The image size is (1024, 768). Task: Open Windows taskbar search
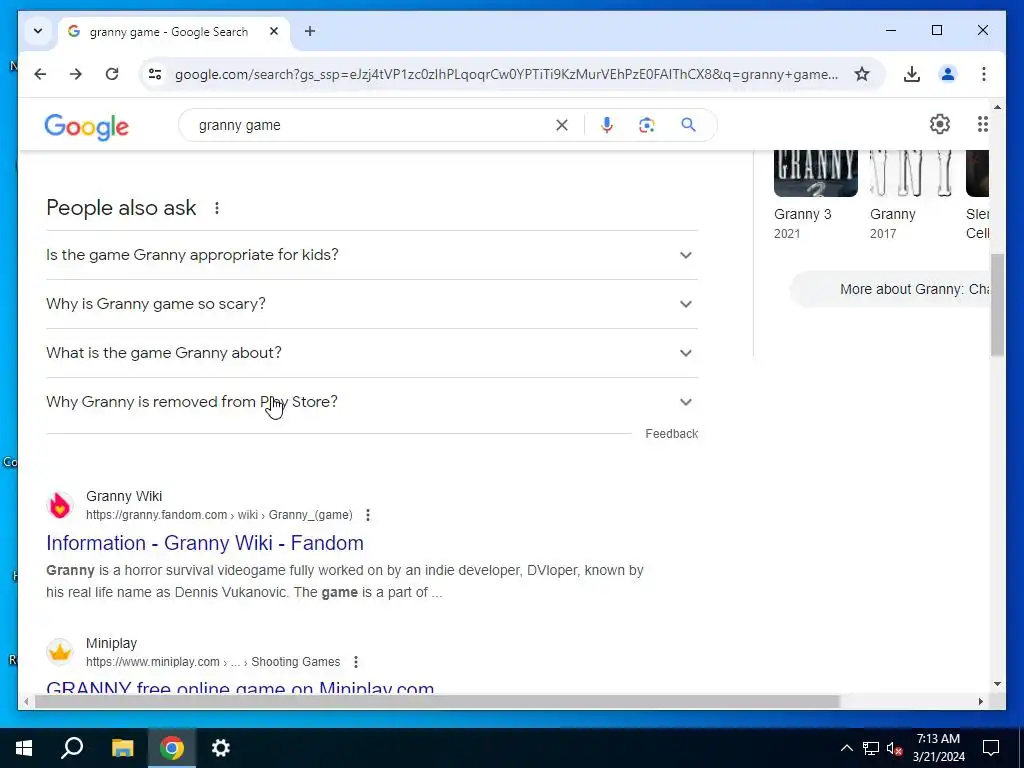pyautogui.click(x=72, y=748)
